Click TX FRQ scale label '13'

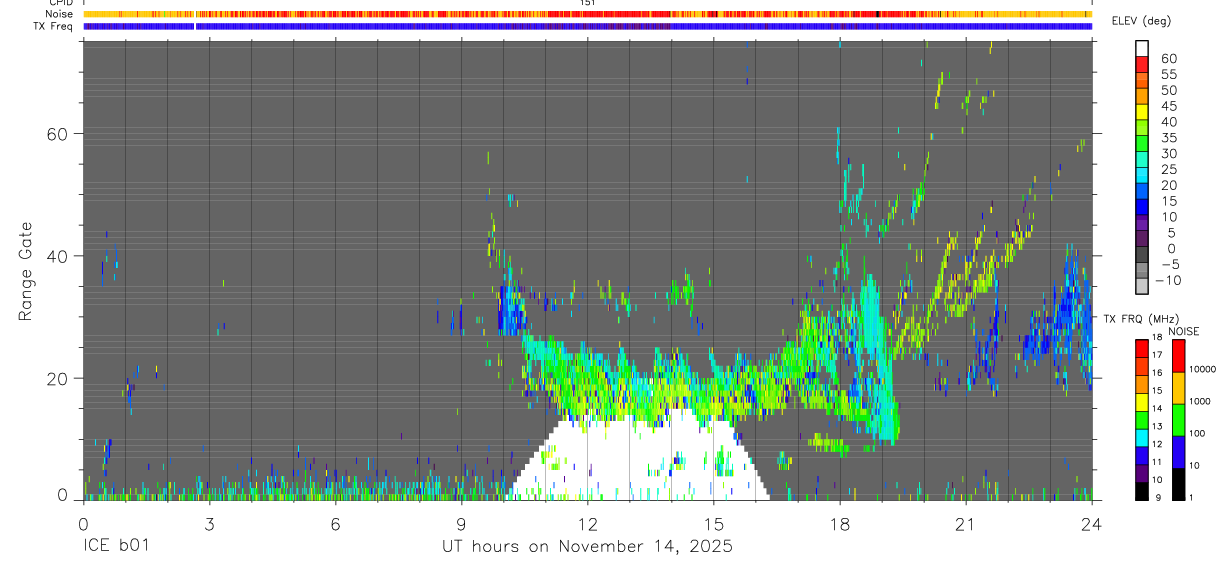pos(1158,426)
